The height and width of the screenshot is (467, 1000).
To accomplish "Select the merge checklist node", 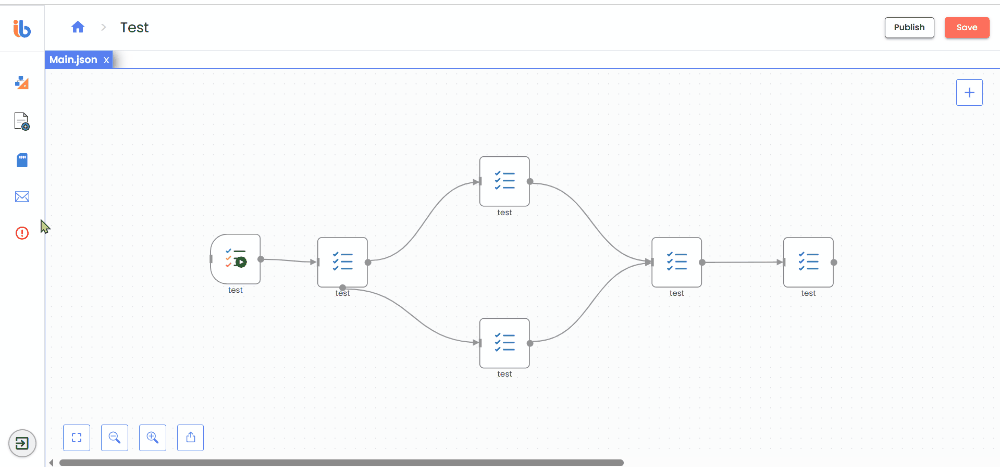I will coord(677,262).
